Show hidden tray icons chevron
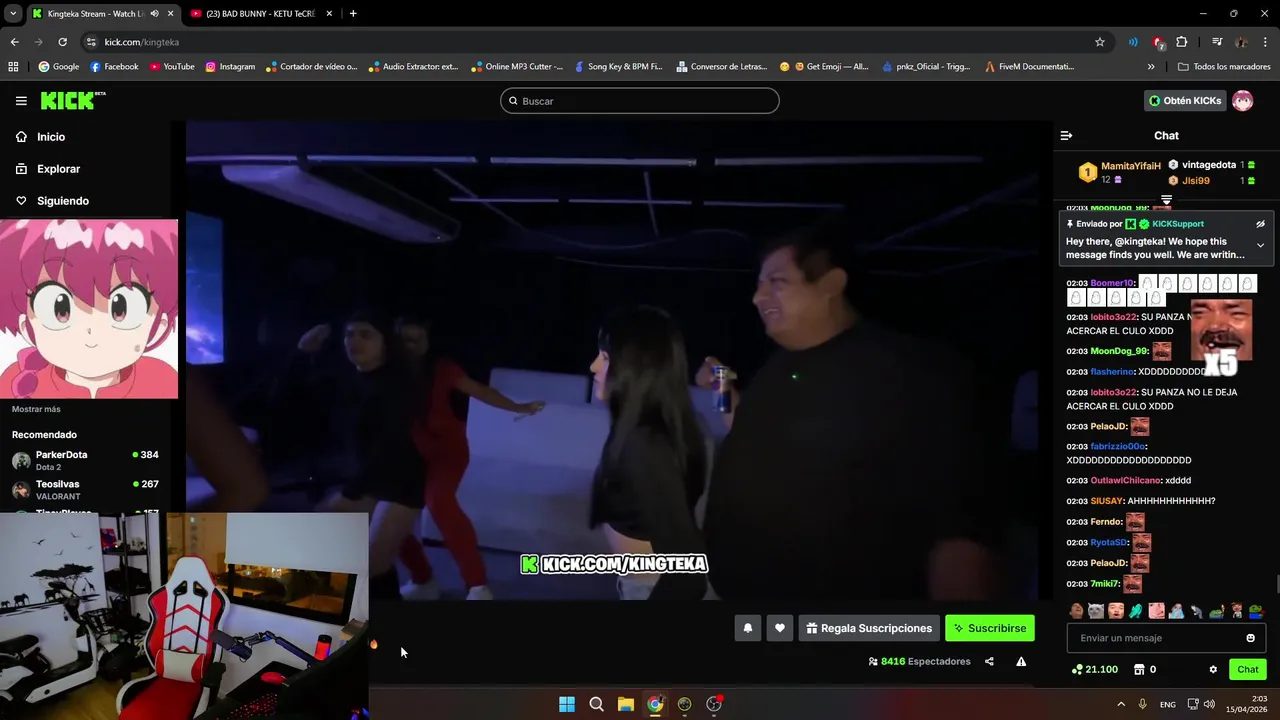 pos(1120,704)
